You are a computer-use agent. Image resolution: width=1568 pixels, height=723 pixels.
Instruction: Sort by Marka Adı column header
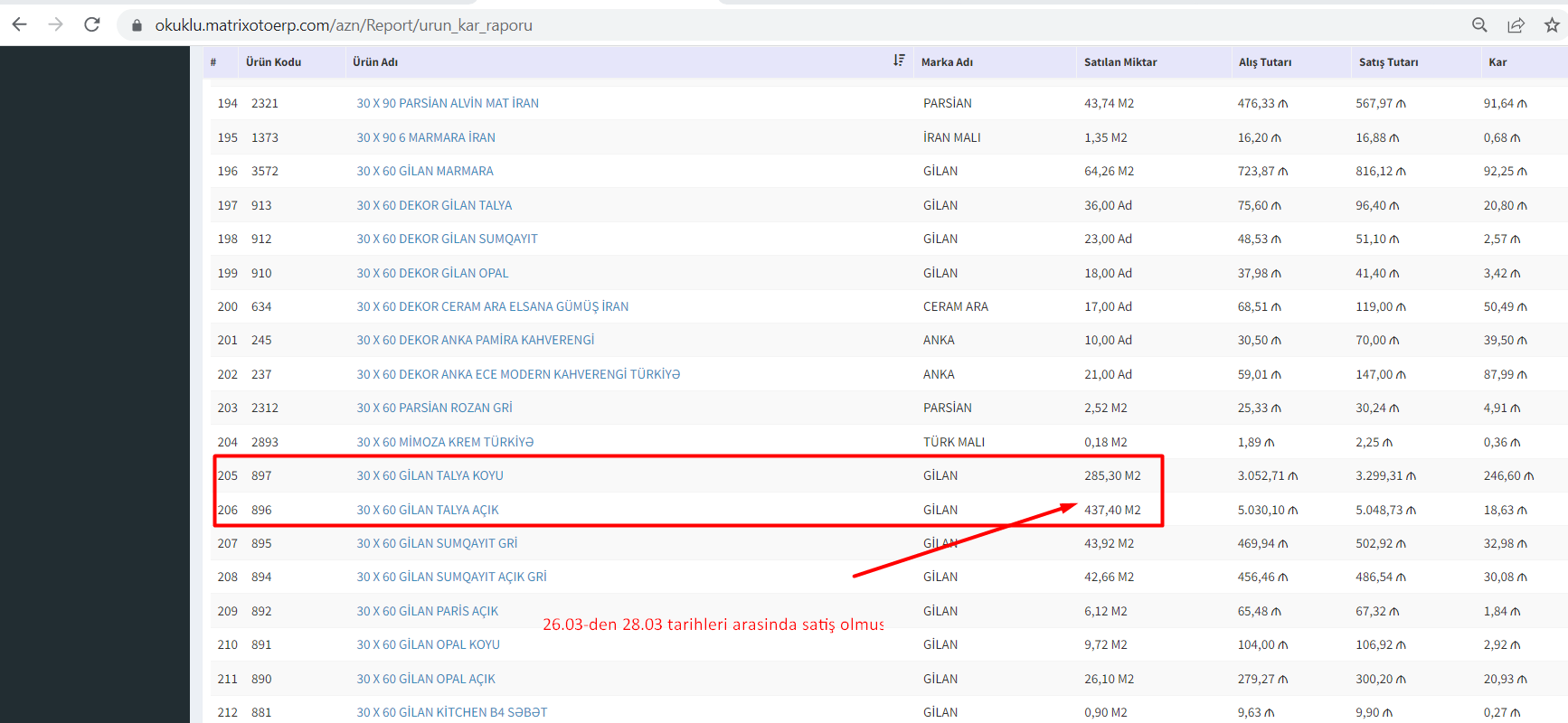pyautogui.click(x=947, y=62)
